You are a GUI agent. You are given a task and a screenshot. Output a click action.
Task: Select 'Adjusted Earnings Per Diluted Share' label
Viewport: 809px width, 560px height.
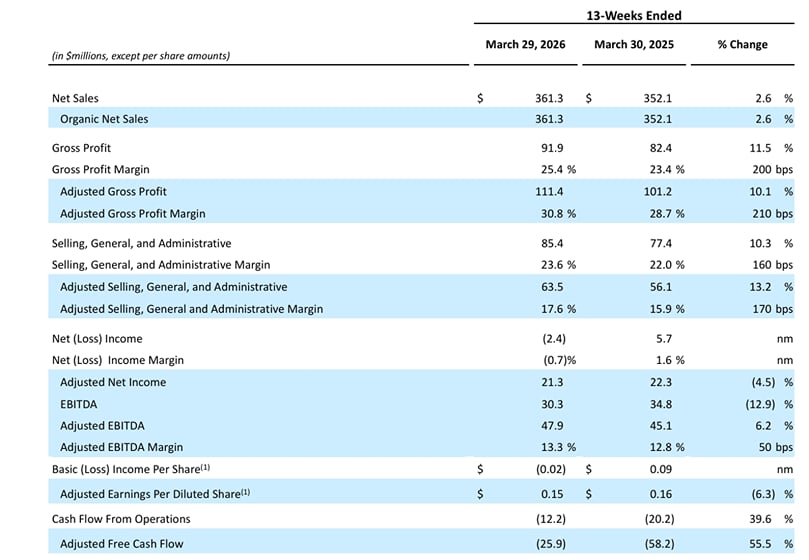pyautogui.click(x=155, y=494)
